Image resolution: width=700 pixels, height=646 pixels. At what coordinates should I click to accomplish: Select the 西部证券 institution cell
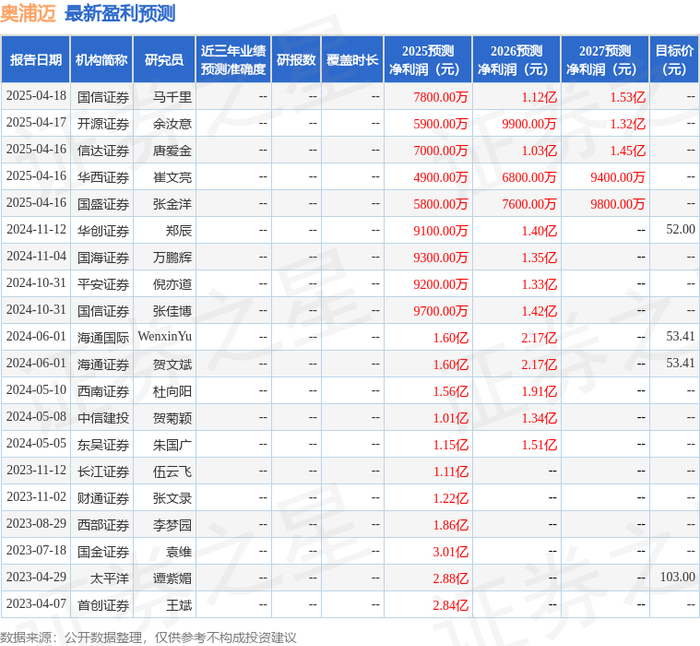click(x=103, y=525)
